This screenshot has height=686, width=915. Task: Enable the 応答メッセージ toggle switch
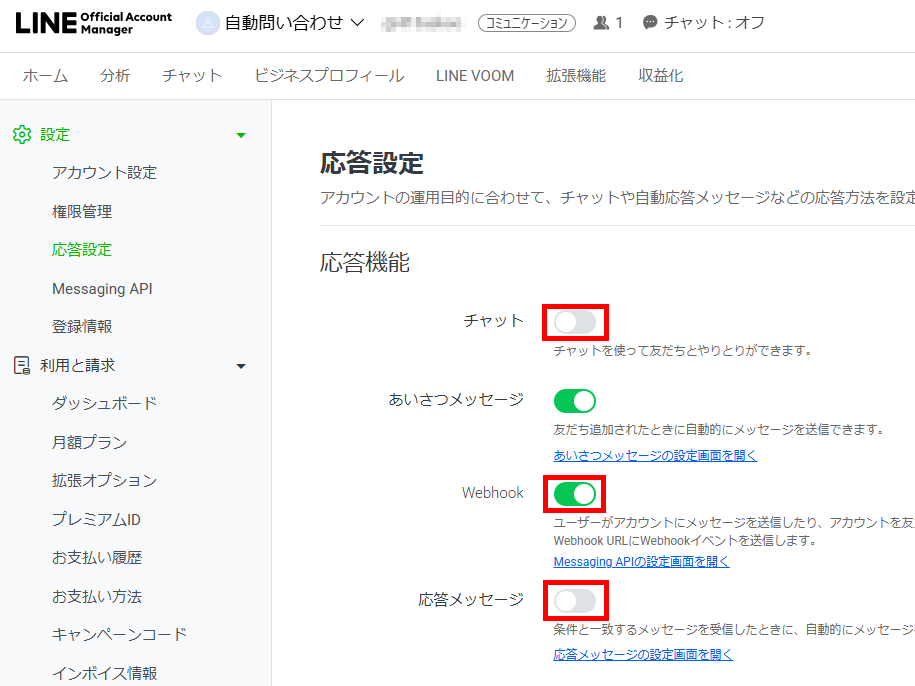tap(575, 601)
